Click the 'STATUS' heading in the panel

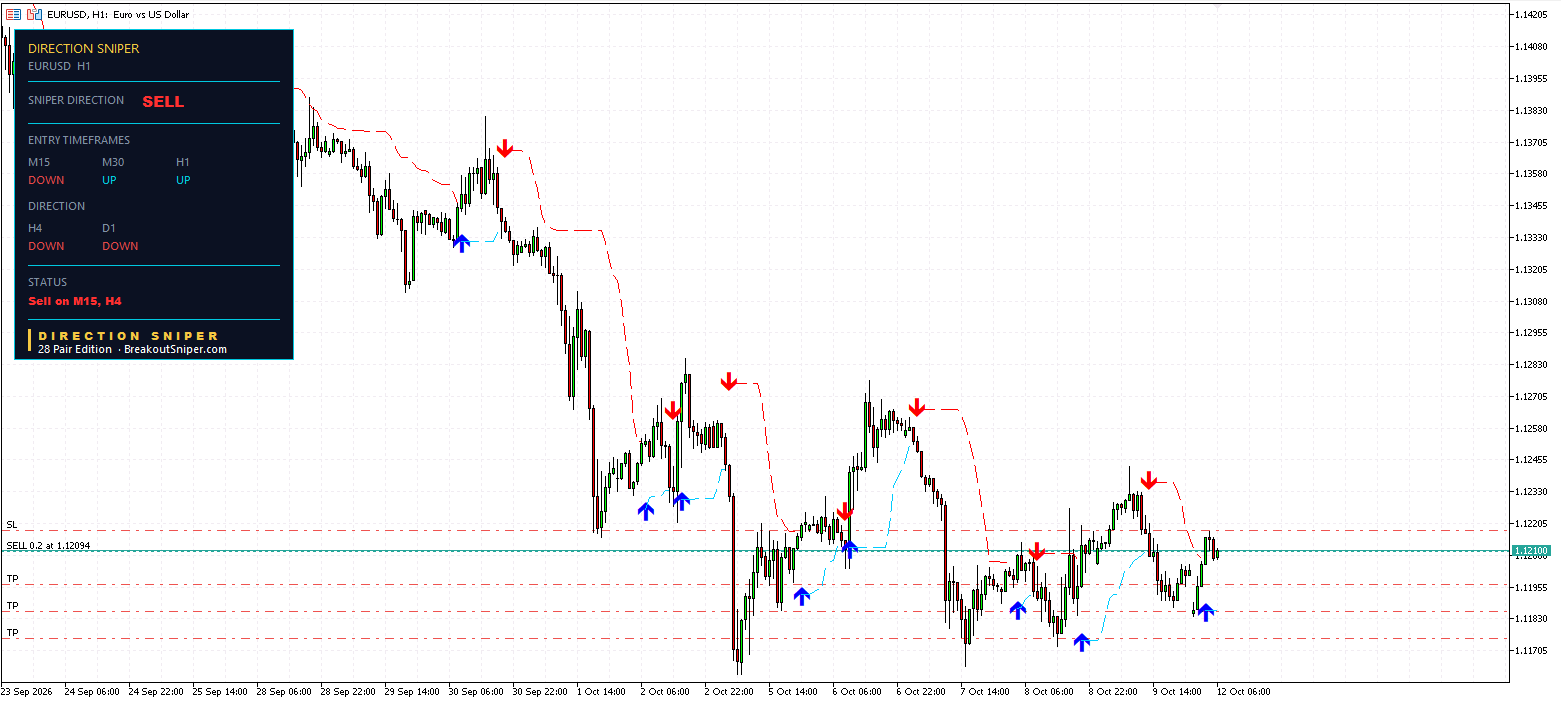pyautogui.click(x=47, y=282)
